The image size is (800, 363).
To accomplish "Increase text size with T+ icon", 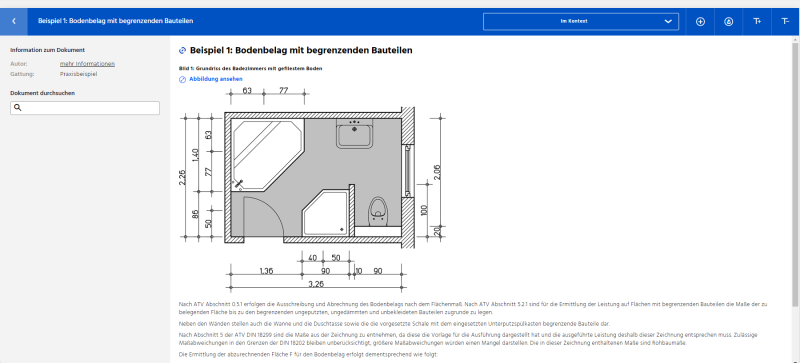I will (x=757, y=21).
